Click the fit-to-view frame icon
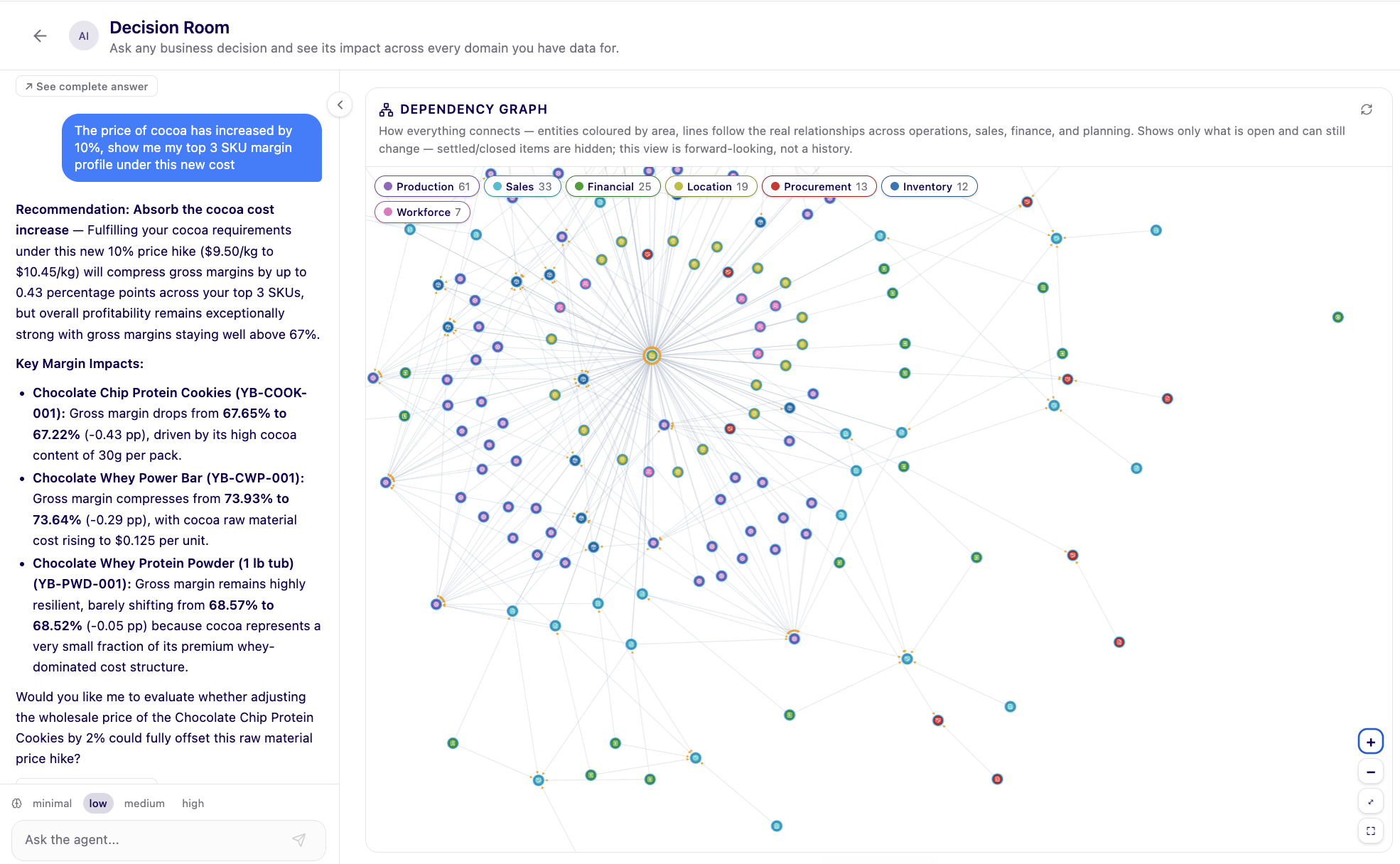Viewport: 1400px width, 864px height. [1371, 831]
